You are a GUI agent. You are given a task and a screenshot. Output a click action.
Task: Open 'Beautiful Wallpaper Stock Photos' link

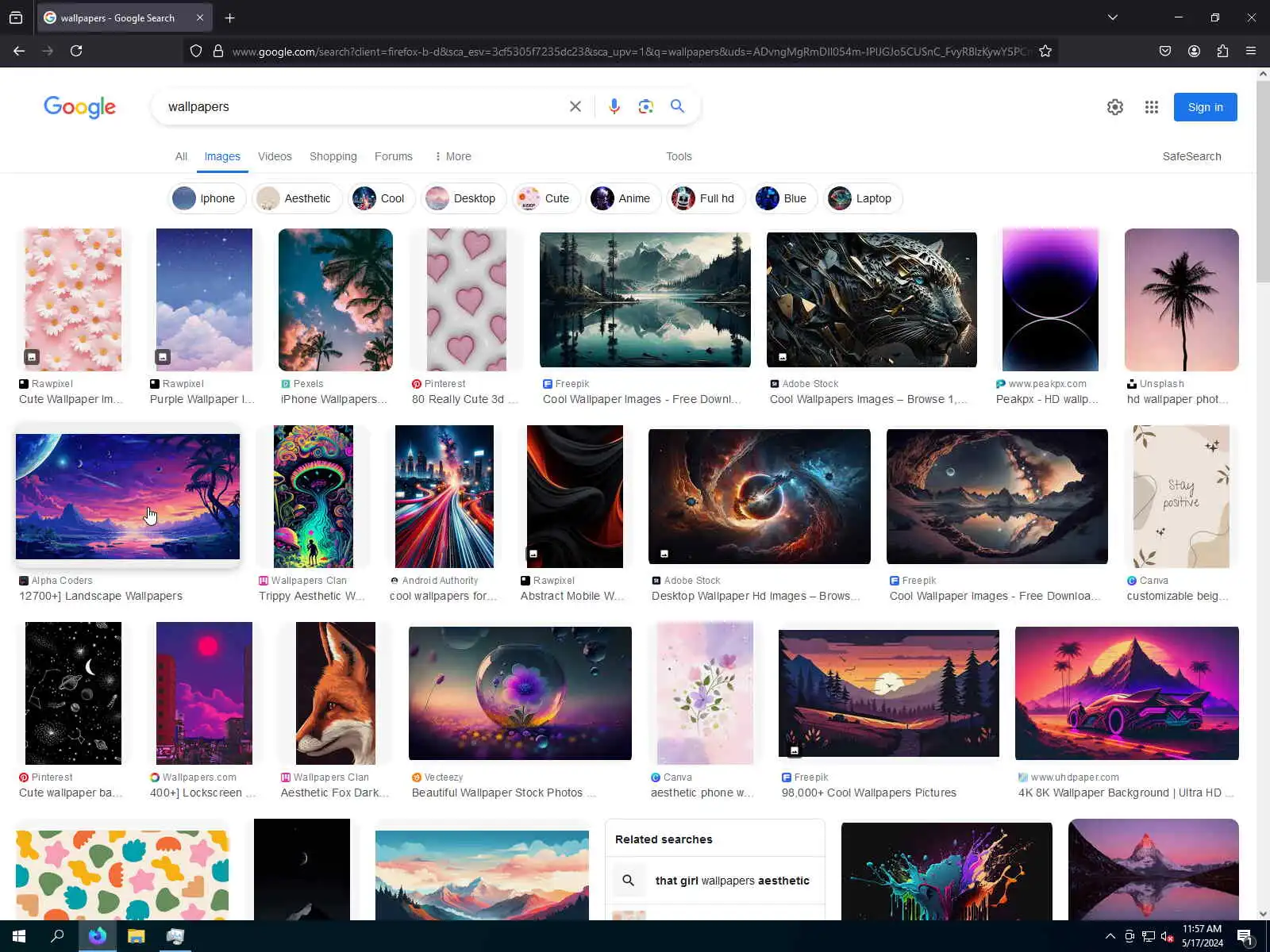click(x=503, y=793)
